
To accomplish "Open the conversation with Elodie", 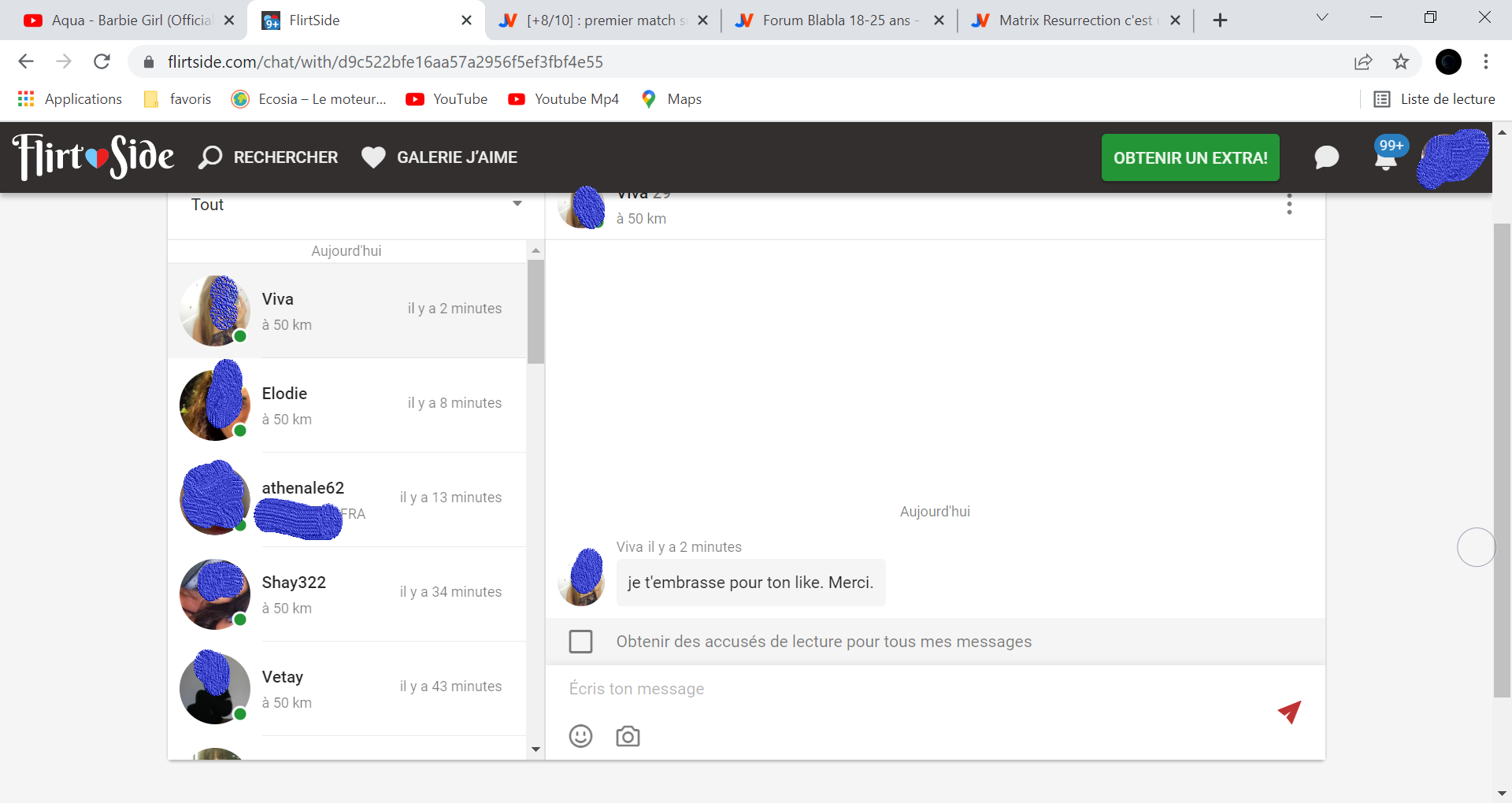I will click(x=346, y=405).
